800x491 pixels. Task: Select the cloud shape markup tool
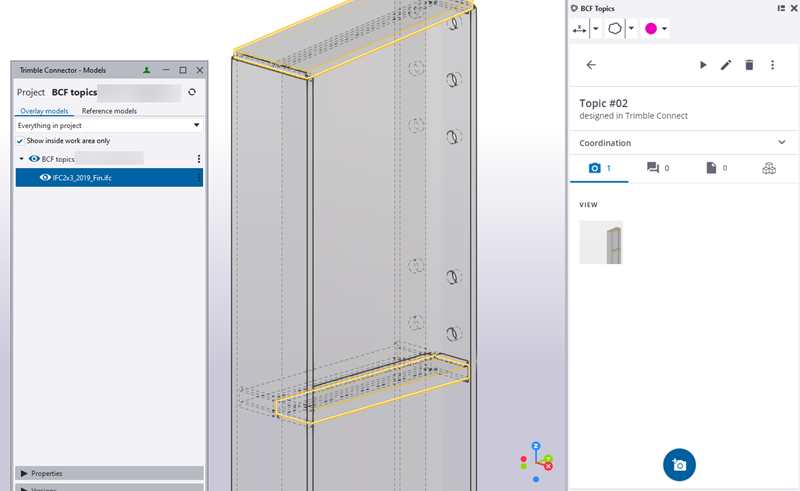pyautogui.click(x=614, y=29)
